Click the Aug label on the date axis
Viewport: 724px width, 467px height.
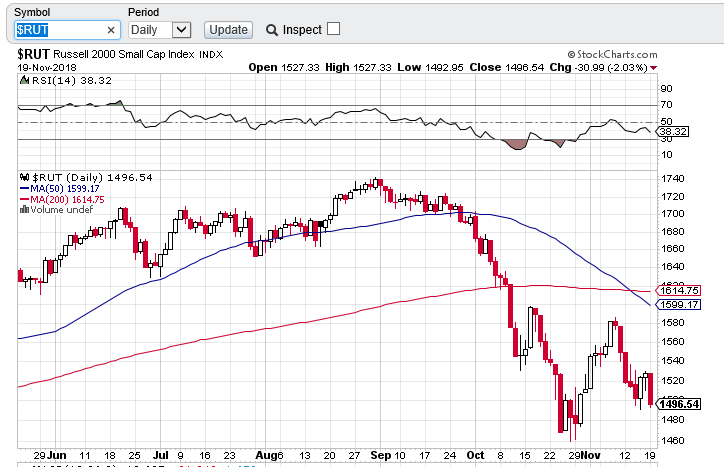266,455
